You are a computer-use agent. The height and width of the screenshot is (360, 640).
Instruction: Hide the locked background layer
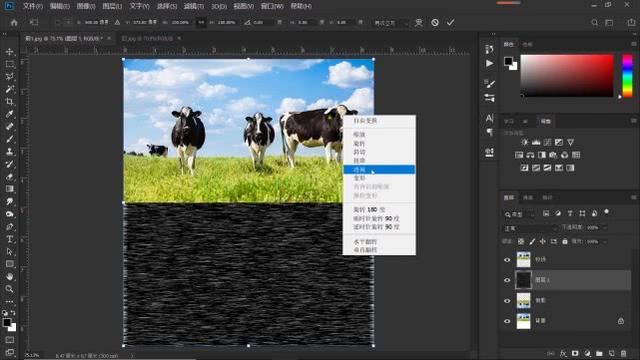point(507,321)
